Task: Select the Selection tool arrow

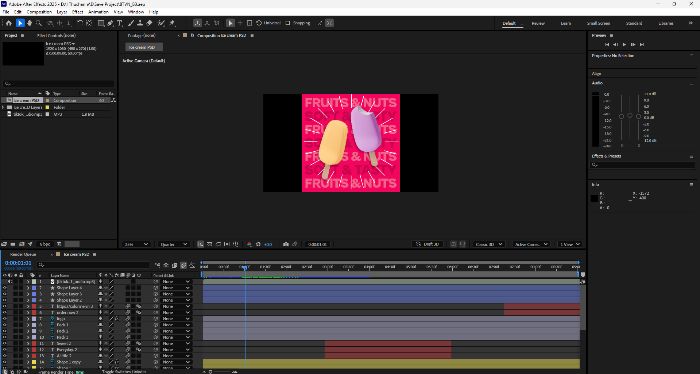Action: point(20,23)
